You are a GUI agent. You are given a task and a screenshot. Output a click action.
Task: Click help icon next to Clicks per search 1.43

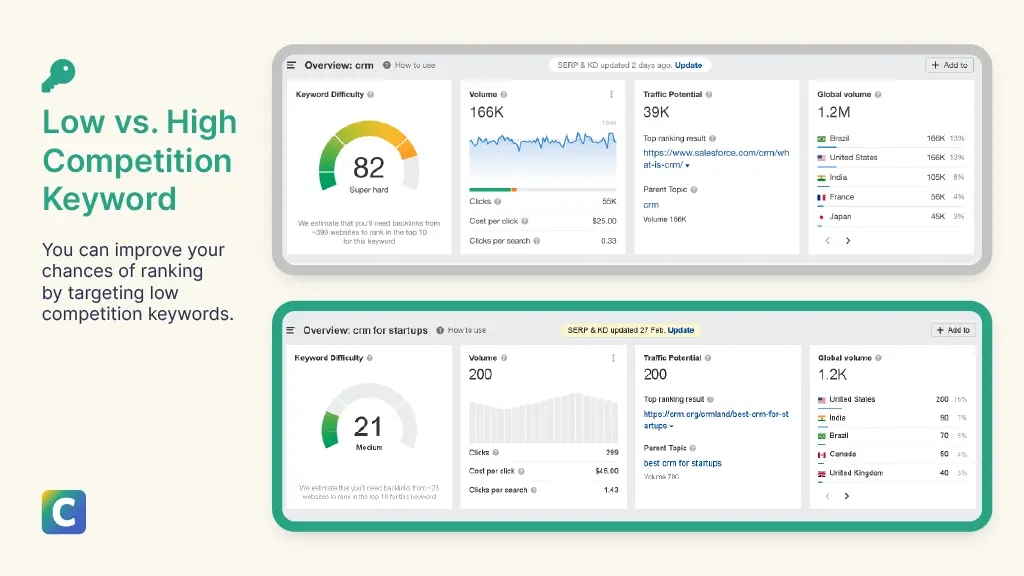[x=534, y=490]
